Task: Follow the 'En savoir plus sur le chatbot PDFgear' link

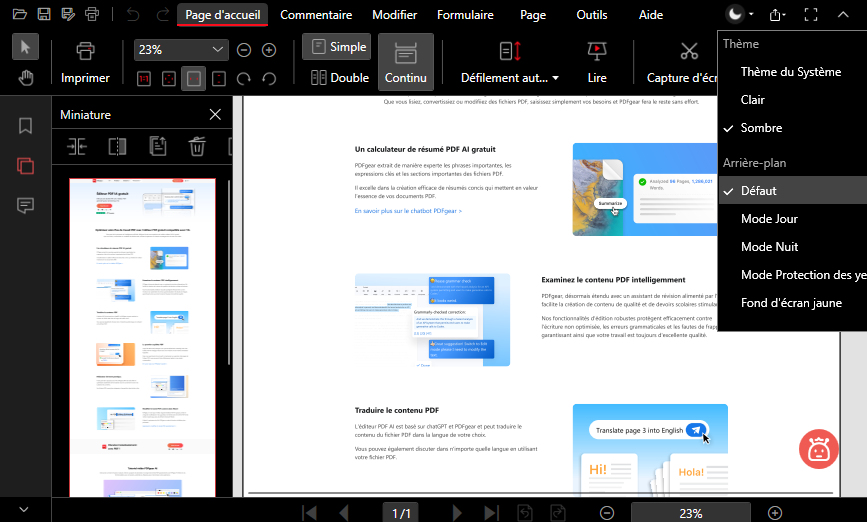Action: click(408, 211)
